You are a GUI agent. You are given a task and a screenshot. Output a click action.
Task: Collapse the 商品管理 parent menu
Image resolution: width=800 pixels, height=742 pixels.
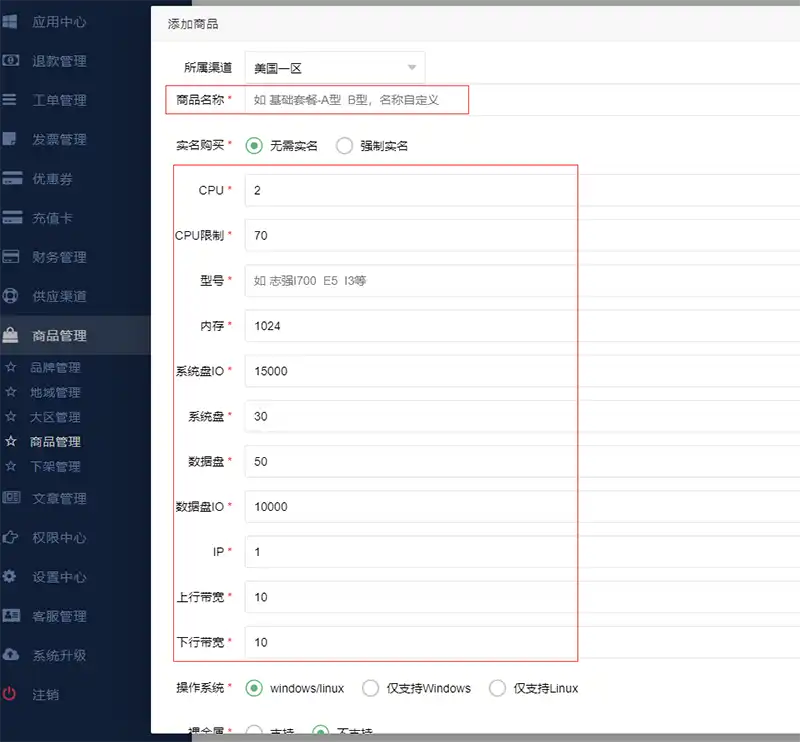(x=59, y=335)
